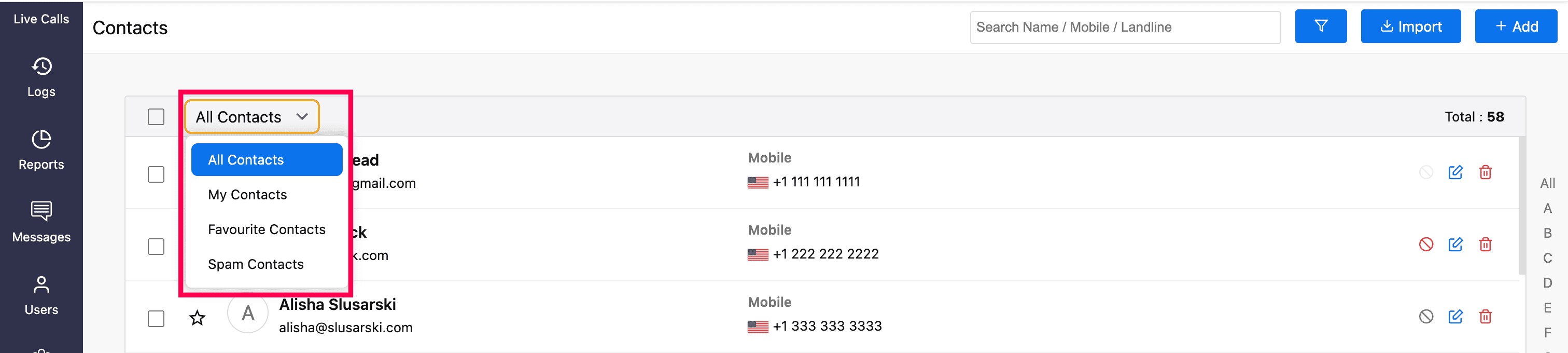Delete the contact with number +1 222 222 2222

[1485, 245]
